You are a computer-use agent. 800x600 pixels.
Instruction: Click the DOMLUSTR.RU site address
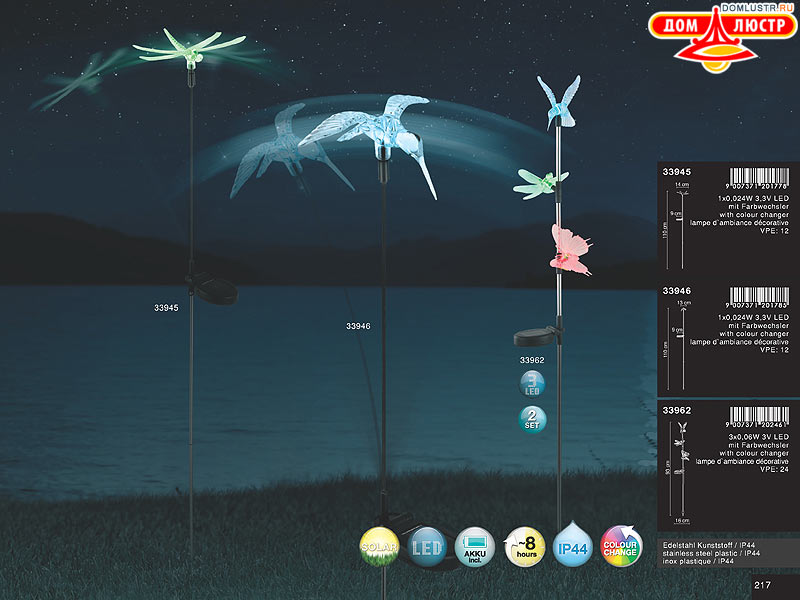[757, 8]
